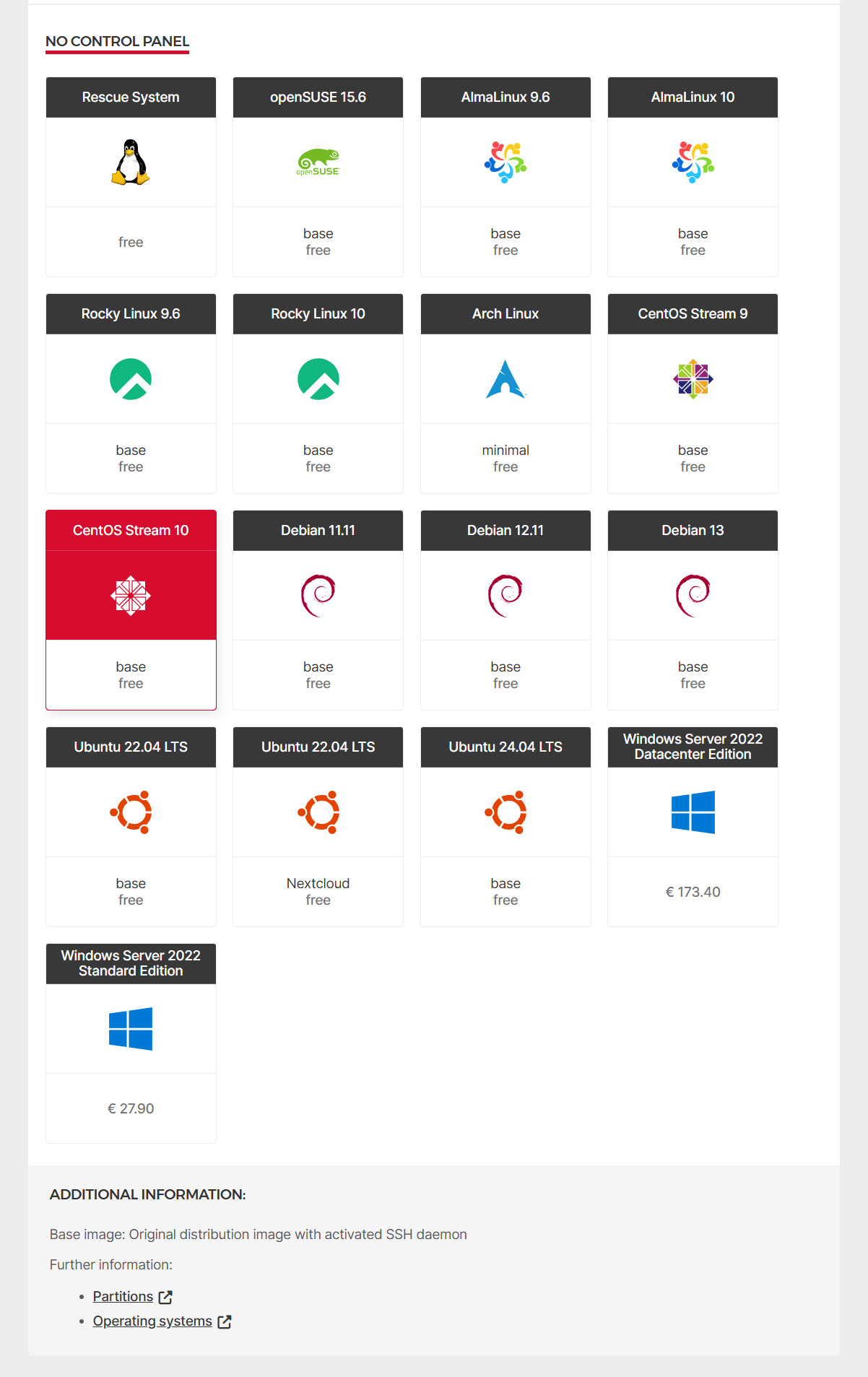This screenshot has width=868, height=1377.
Task: Click the AlmaLinux 10 title bar
Action: 693,97
